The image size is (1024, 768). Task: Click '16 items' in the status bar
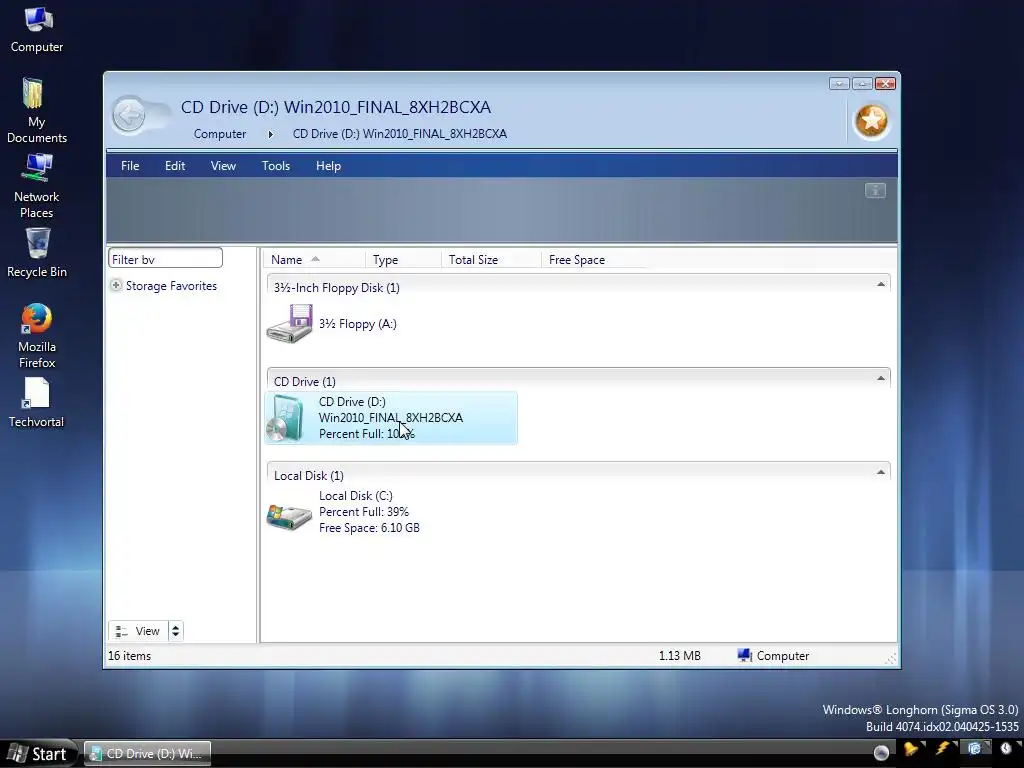[x=129, y=656]
